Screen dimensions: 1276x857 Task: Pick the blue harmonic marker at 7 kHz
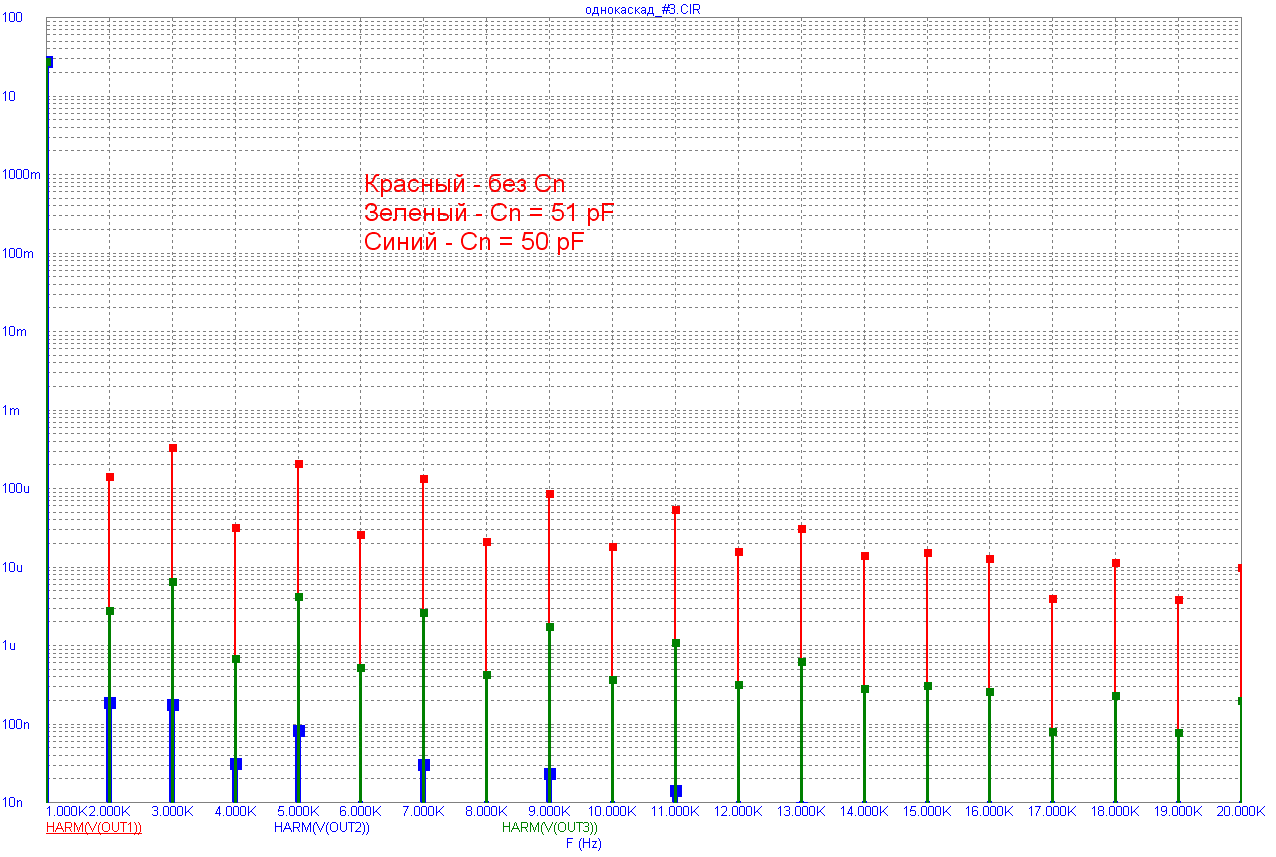pyautogui.click(x=424, y=765)
